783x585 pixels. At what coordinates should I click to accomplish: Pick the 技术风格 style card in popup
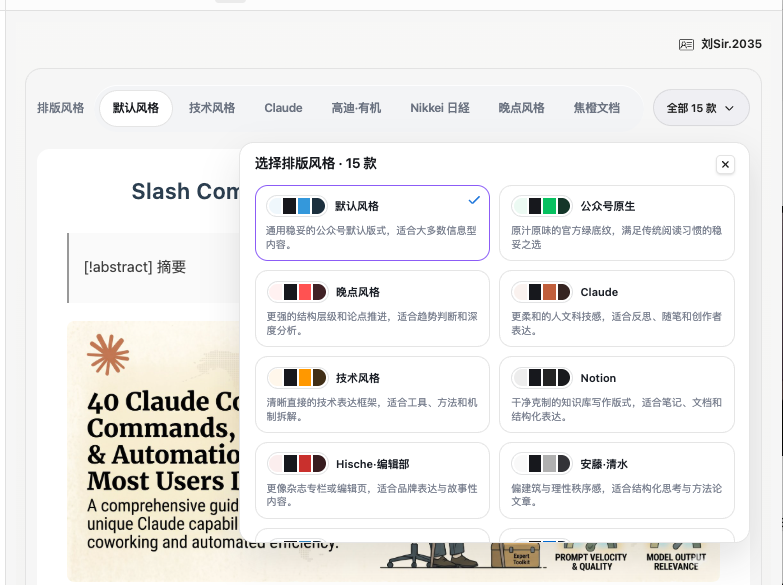pyautogui.click(x=373, y=395)
